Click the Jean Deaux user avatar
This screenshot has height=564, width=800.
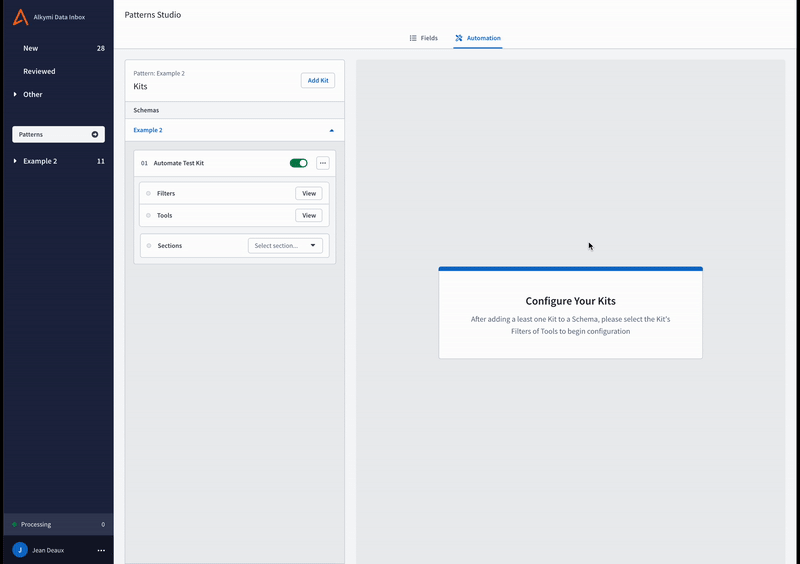click(20, 550)
